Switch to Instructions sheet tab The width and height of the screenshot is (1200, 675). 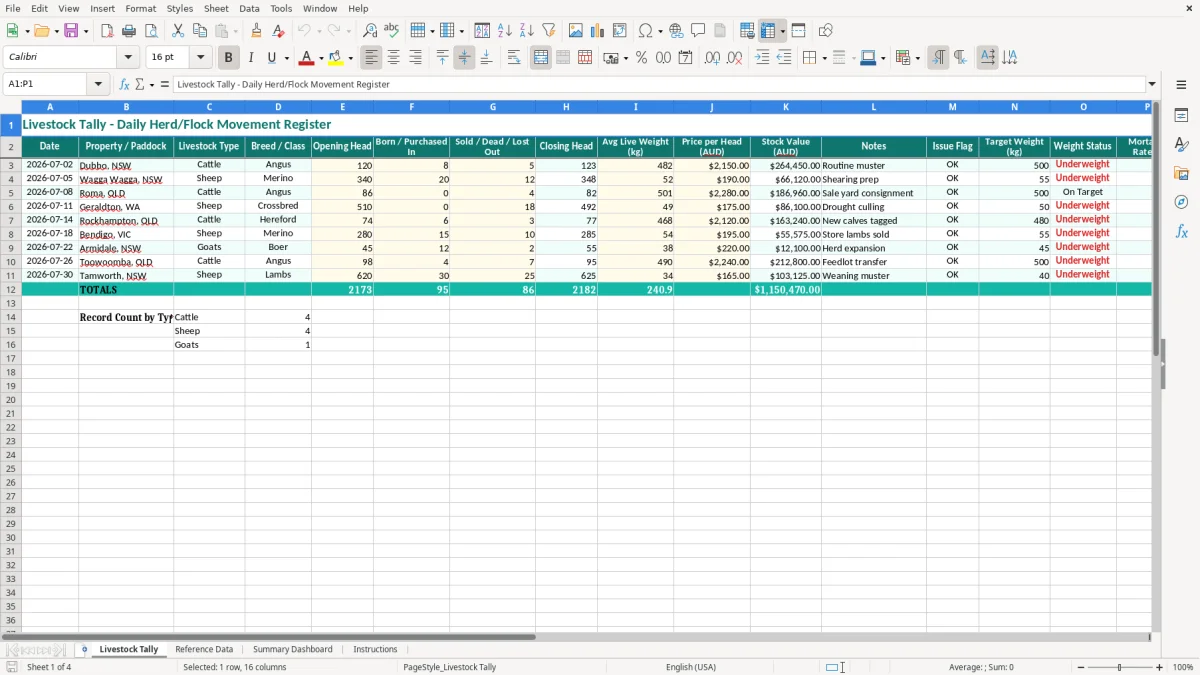click(375, 649)
